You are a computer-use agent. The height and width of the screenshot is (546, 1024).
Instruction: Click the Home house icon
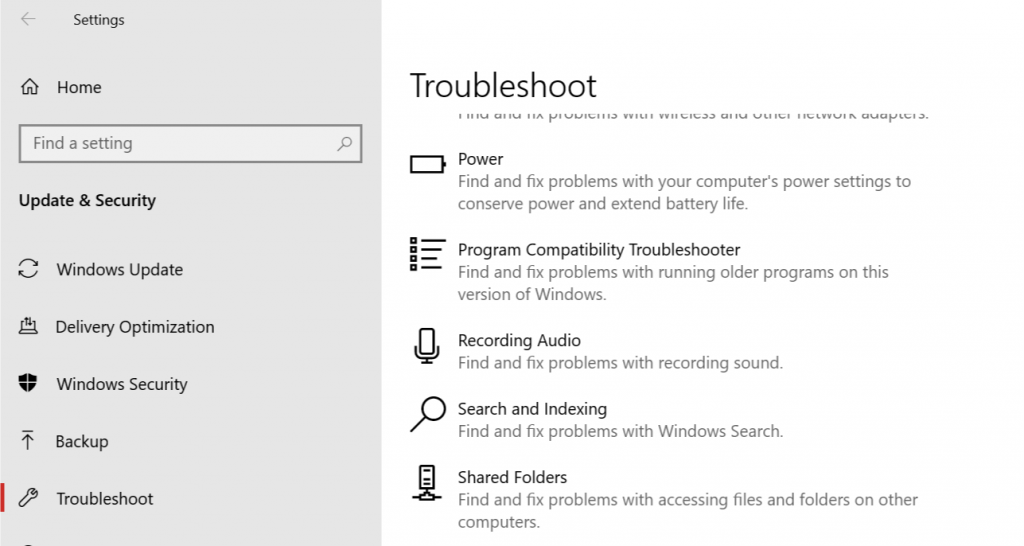coord(30,87)
